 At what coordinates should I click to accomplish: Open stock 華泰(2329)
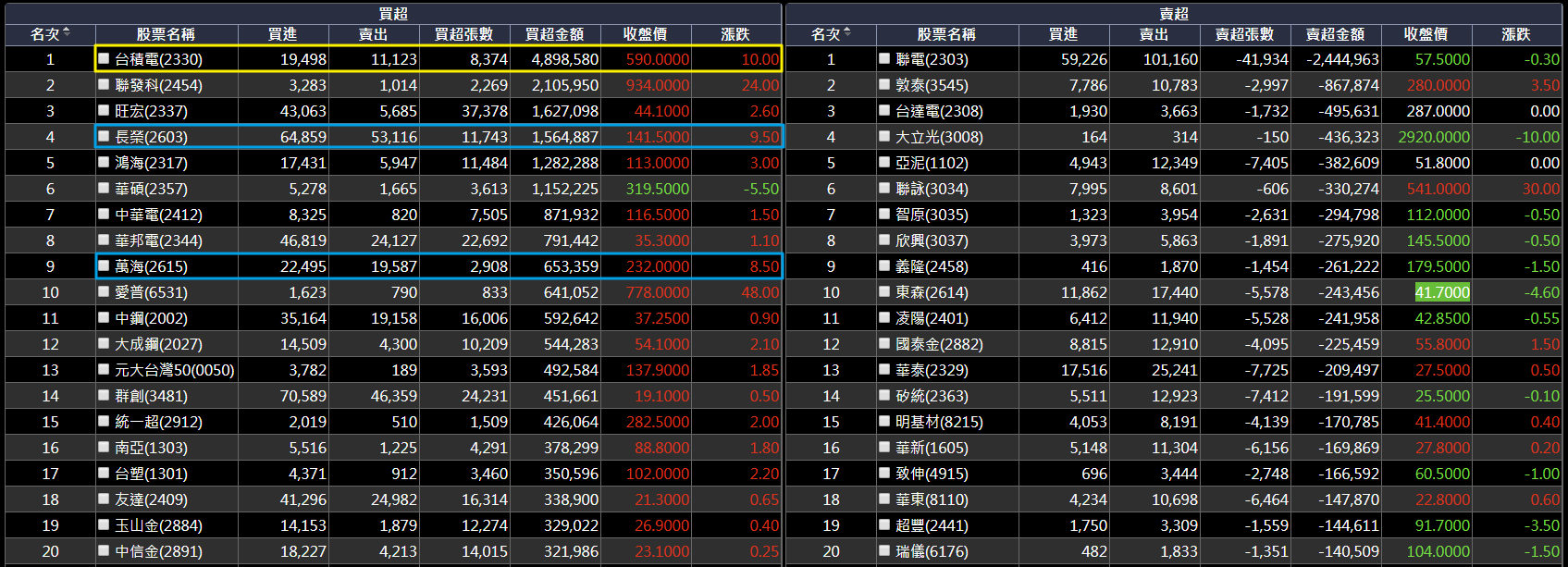coord(932,370)
